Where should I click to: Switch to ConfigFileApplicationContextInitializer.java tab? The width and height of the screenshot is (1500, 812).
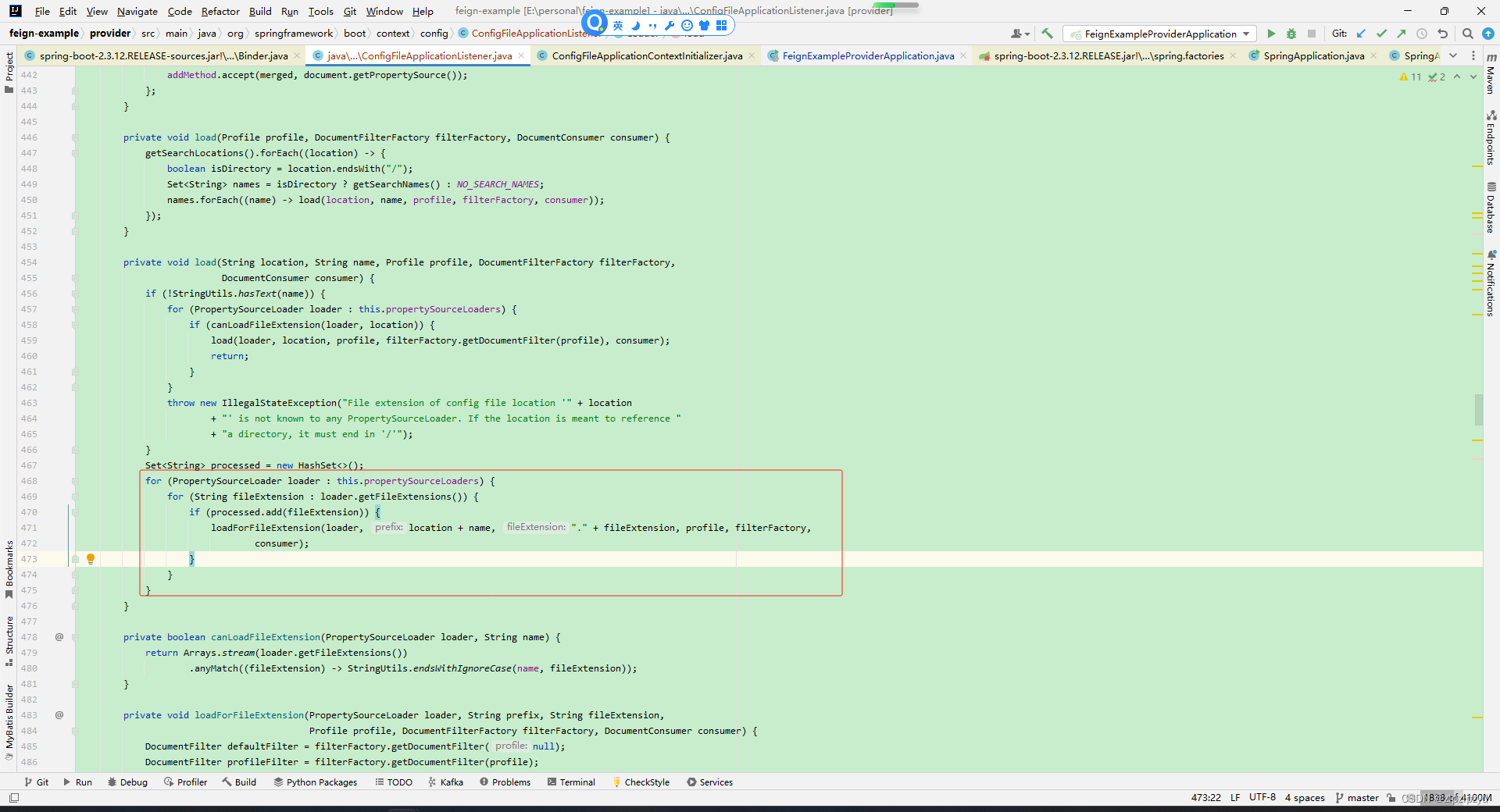click(x=647, y=55)
